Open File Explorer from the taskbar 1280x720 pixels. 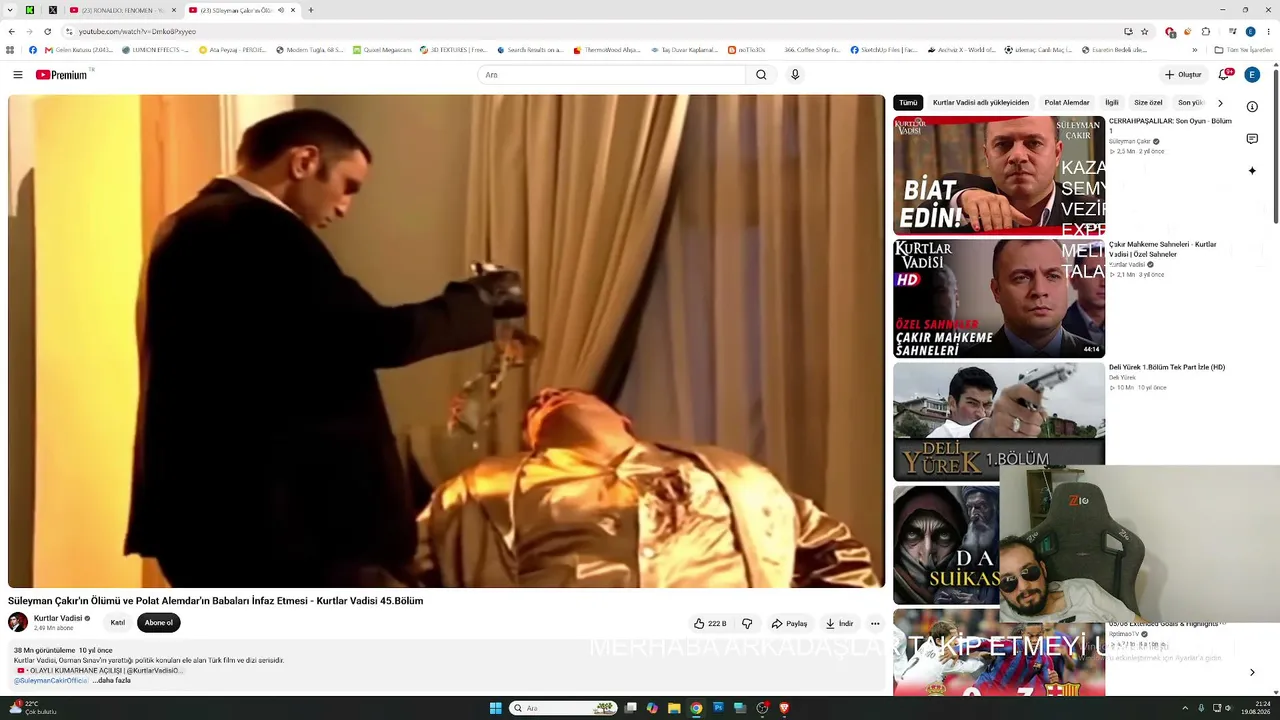click(674, 708)
